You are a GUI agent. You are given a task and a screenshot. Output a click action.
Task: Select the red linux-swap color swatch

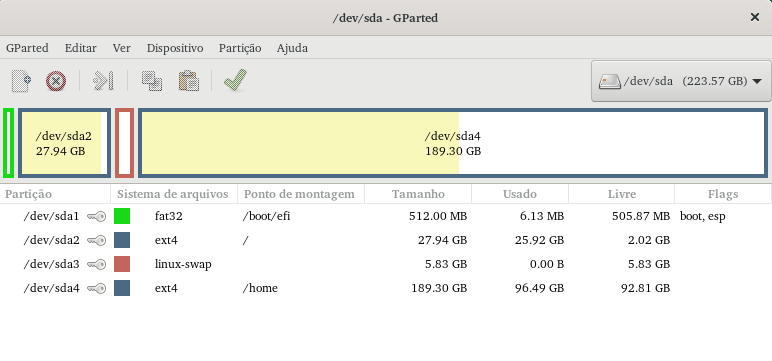click(x=122, y=264)
